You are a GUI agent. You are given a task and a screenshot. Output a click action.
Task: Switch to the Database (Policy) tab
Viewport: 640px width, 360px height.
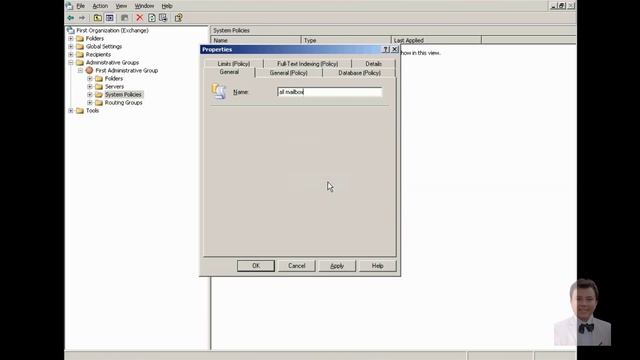click(x=360, y=73)
